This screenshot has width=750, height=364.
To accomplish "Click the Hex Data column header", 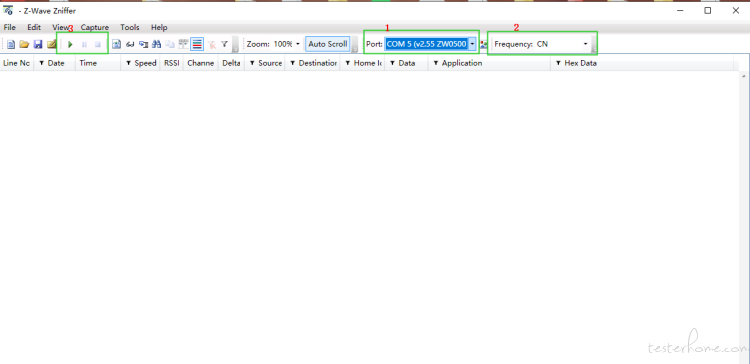I will (x=581, y=63).
